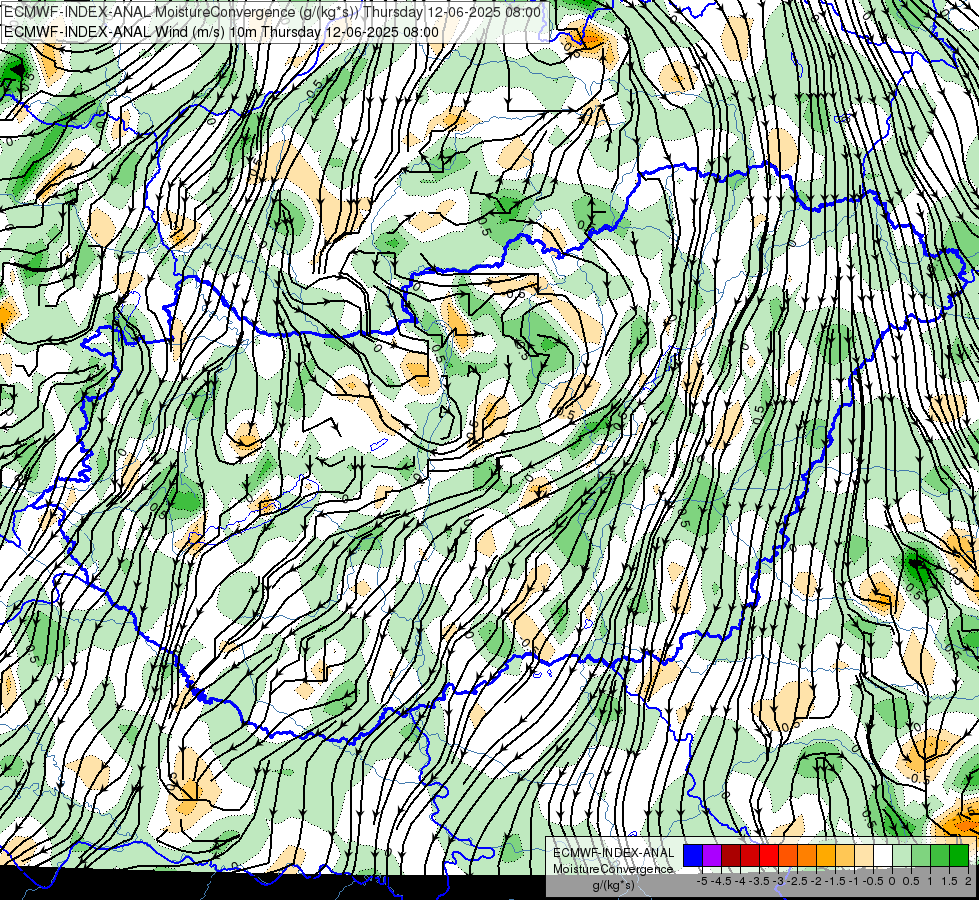This screenshot has height=900, width=979.
Task: Click the blue legend swatch above -5
Action: tap(693, 855)
